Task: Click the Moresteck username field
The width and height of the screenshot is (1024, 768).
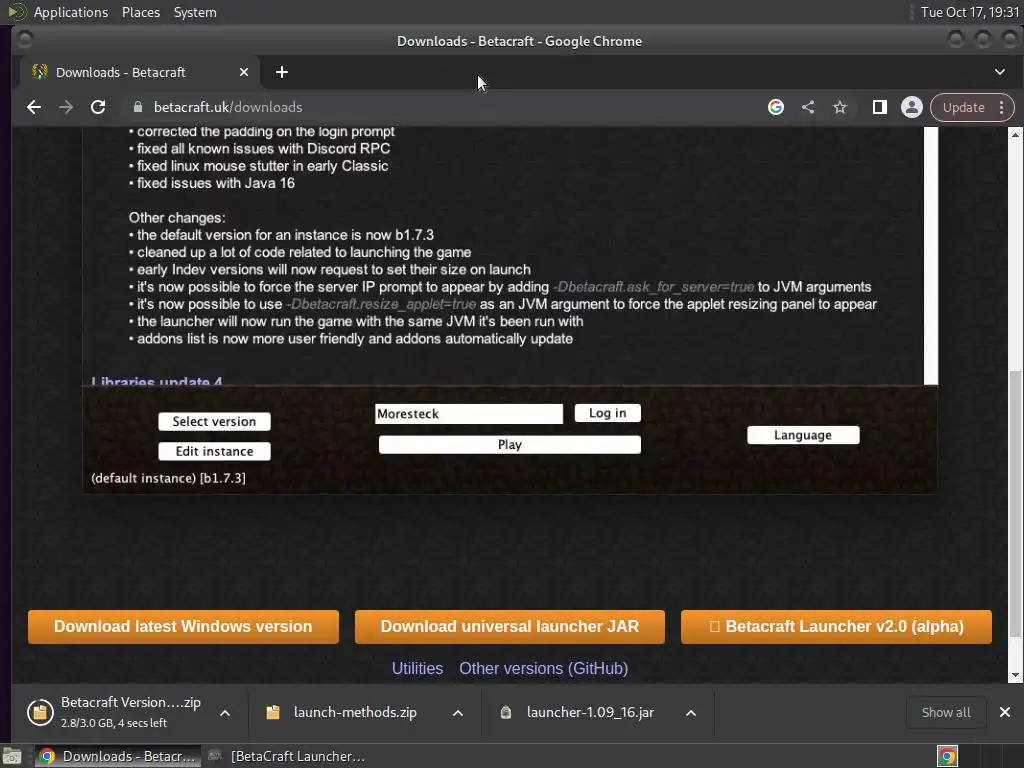Action: point(469,413)
